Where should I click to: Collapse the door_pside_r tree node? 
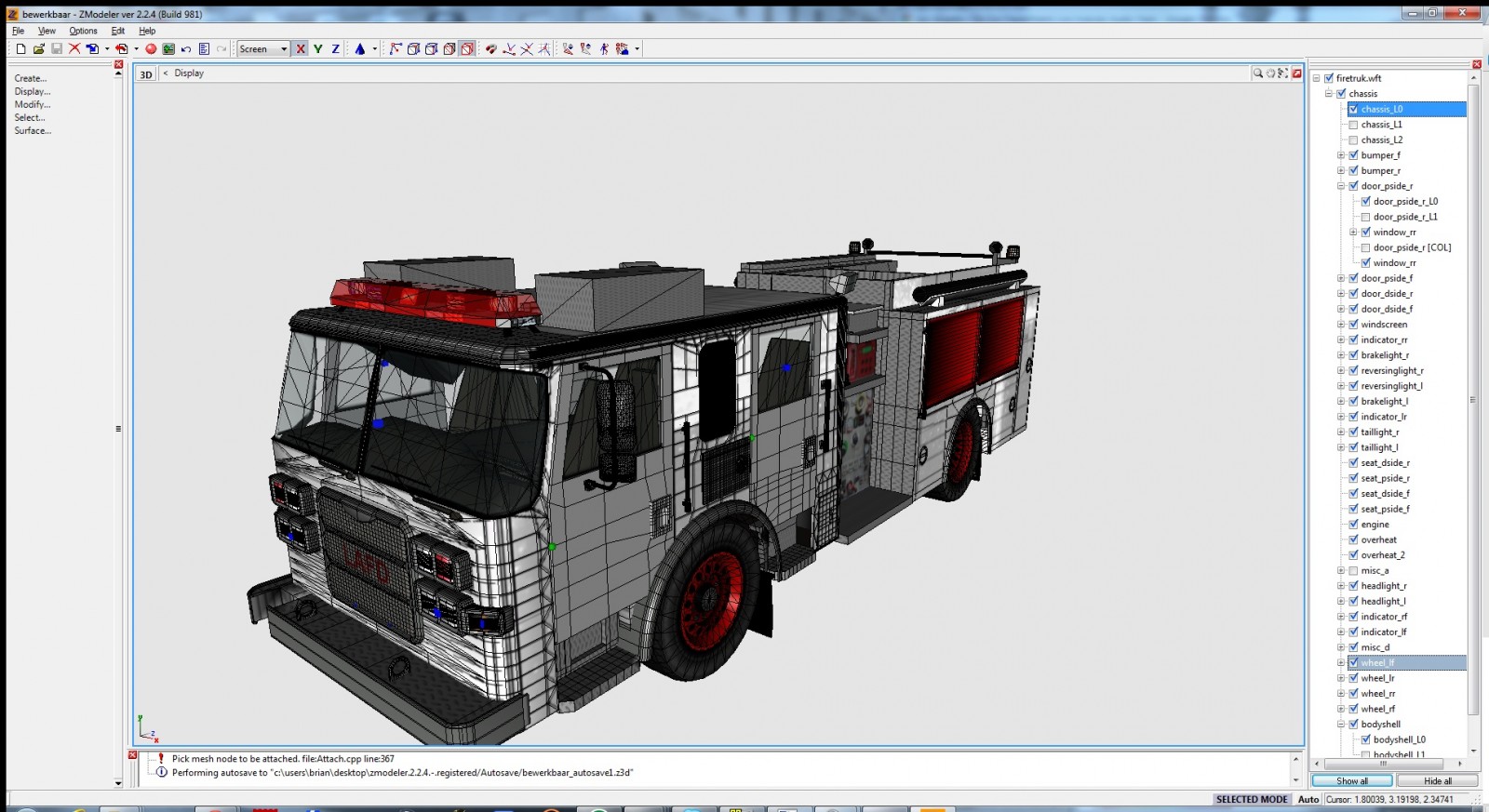tap(1341, 186)
